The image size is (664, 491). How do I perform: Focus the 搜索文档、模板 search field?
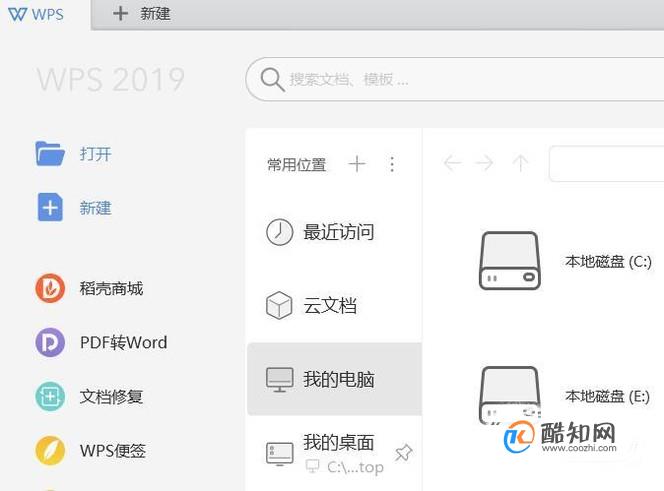(455, 79)
